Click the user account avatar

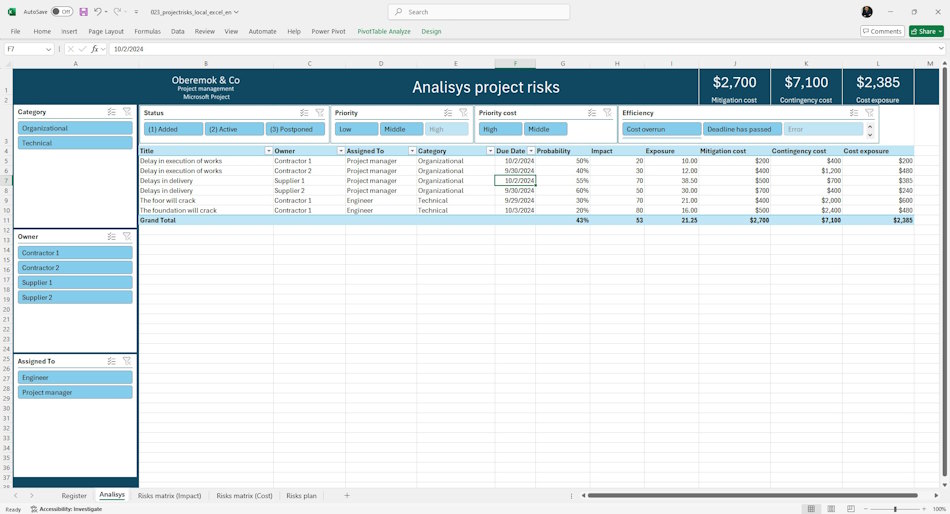tap(867, 12)
